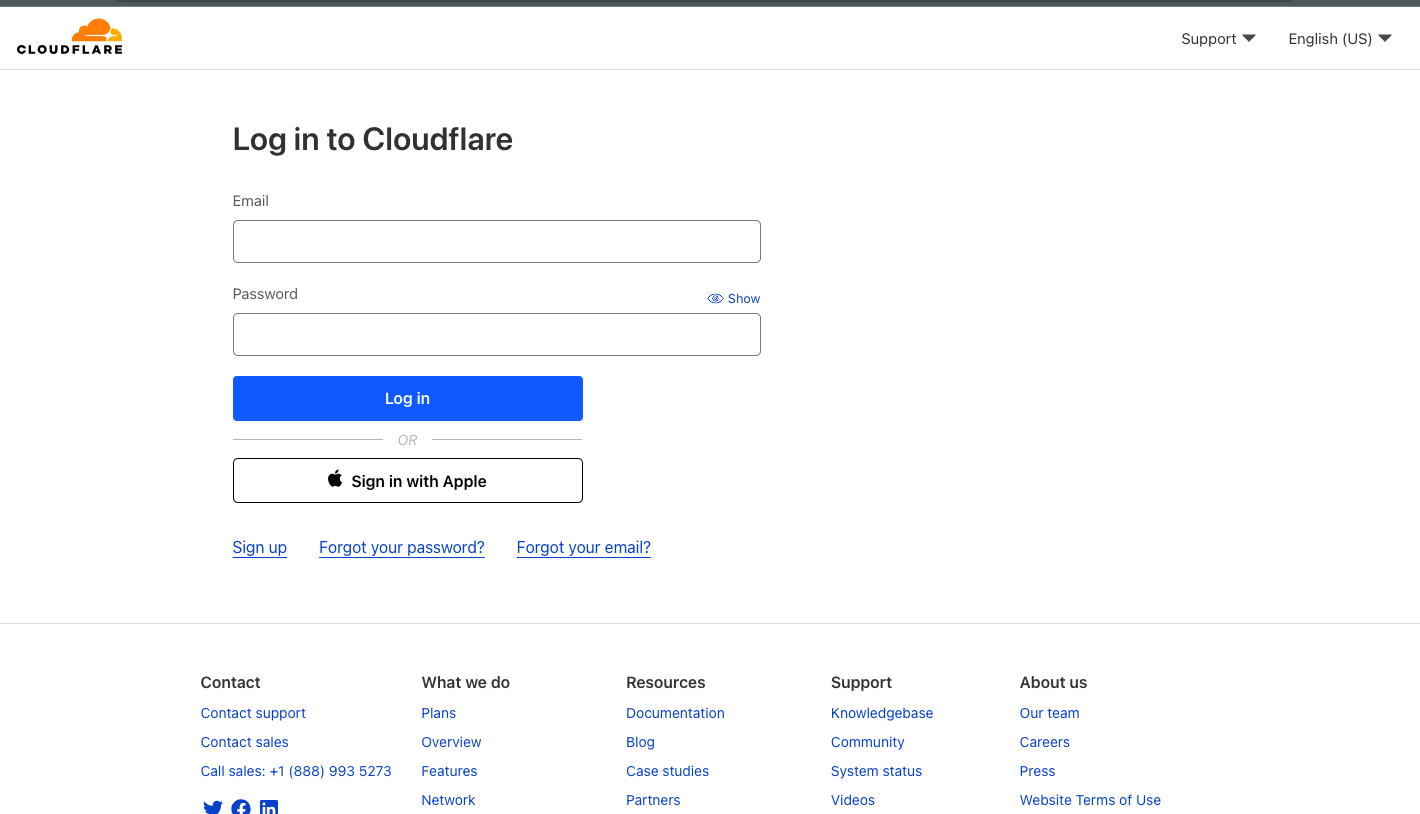This screenshot has height=814, width=1420.
Task: Focus the Email input field
Action: 496,242
